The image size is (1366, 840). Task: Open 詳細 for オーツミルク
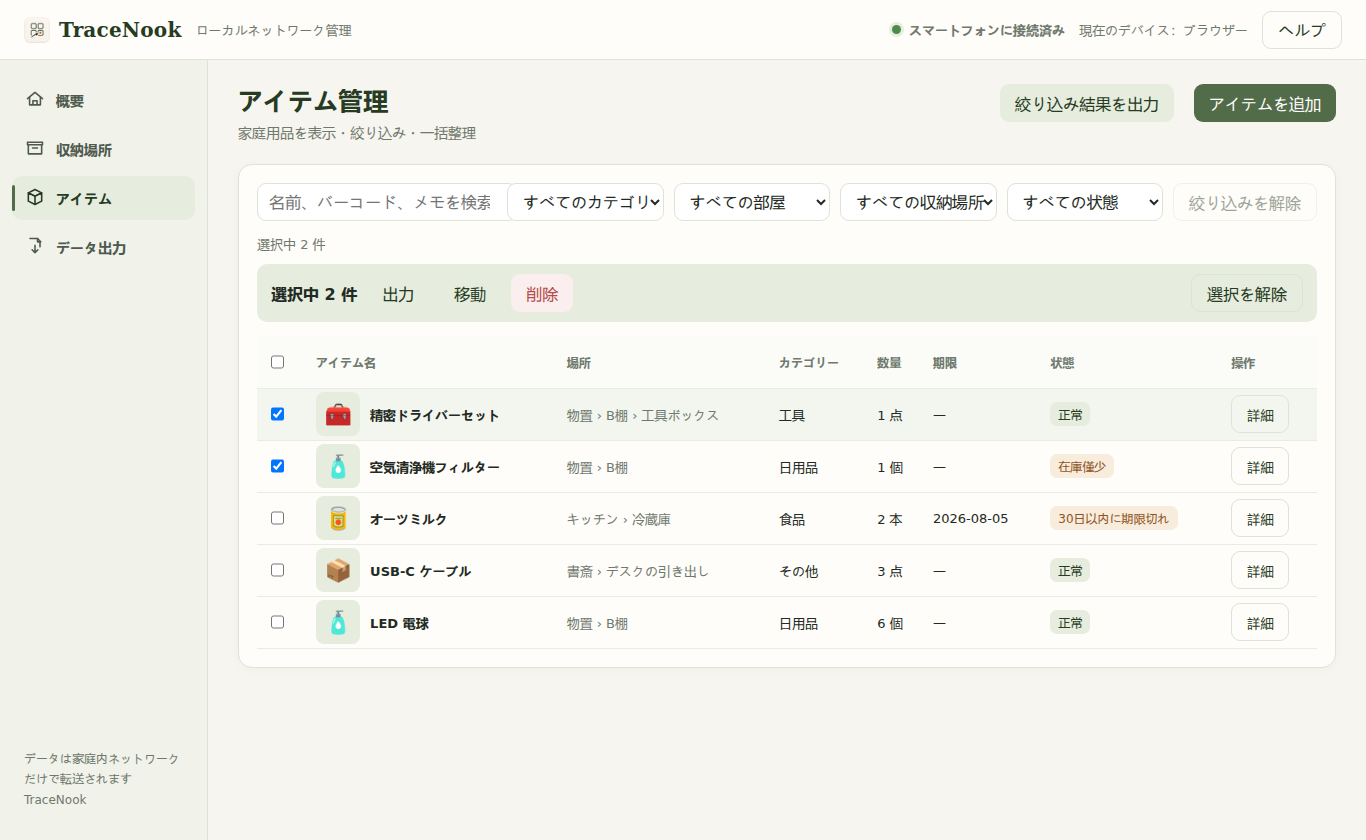pyautogui.click(x=1260, y=518)
